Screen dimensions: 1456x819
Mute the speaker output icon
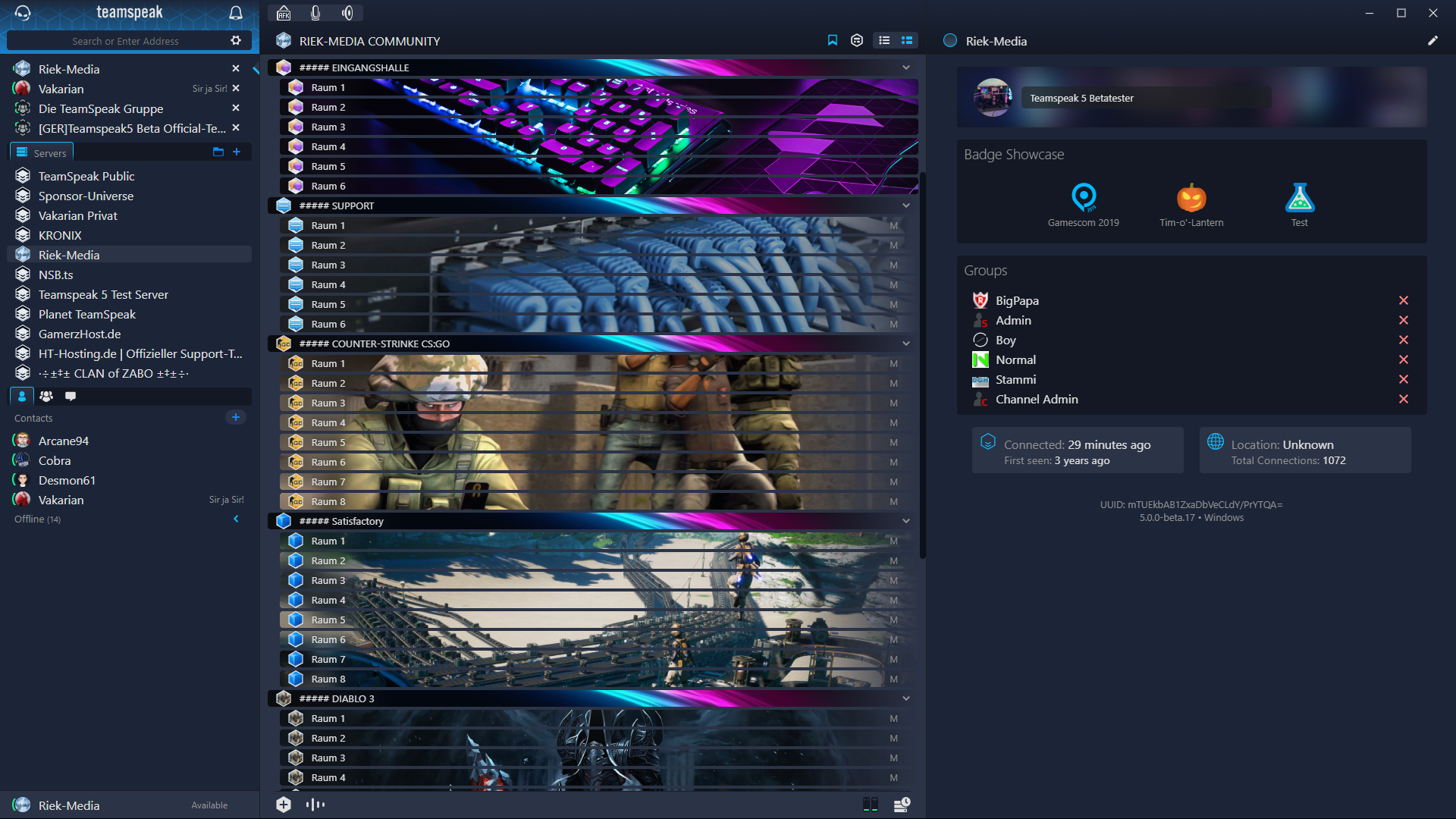tap(347, 13)
